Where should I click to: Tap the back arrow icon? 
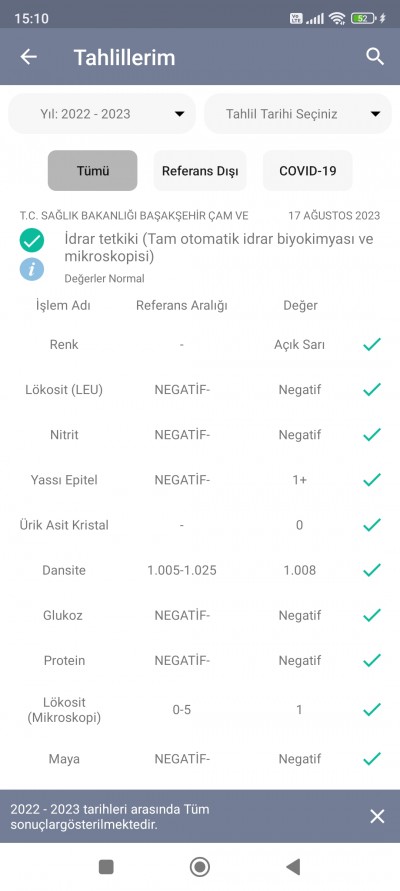(28, 57)
